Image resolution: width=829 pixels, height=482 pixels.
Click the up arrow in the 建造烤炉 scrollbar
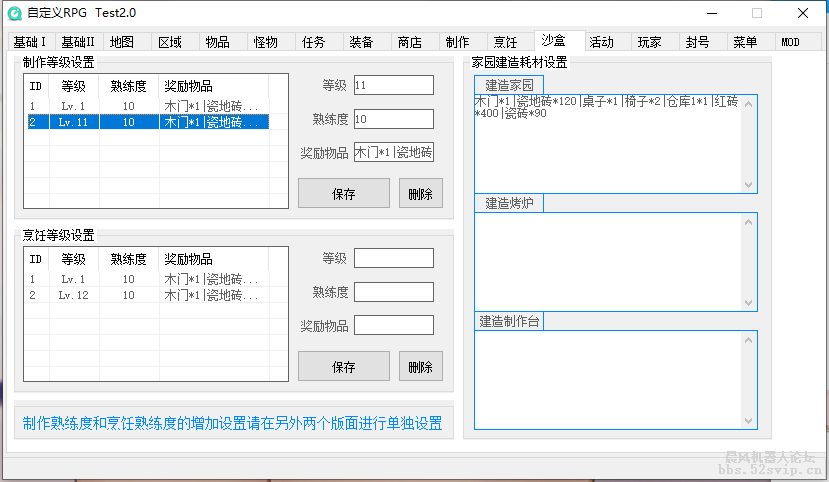click(x=749, y=221)
